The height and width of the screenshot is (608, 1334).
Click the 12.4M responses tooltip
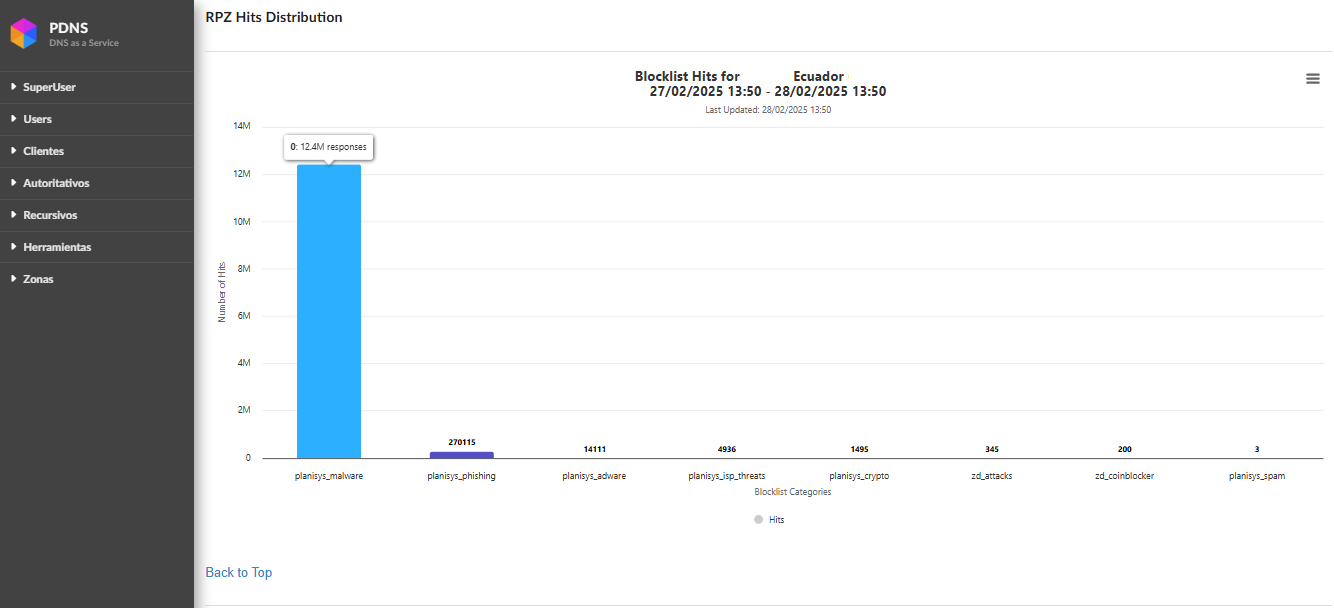click(x=329, y=147)
